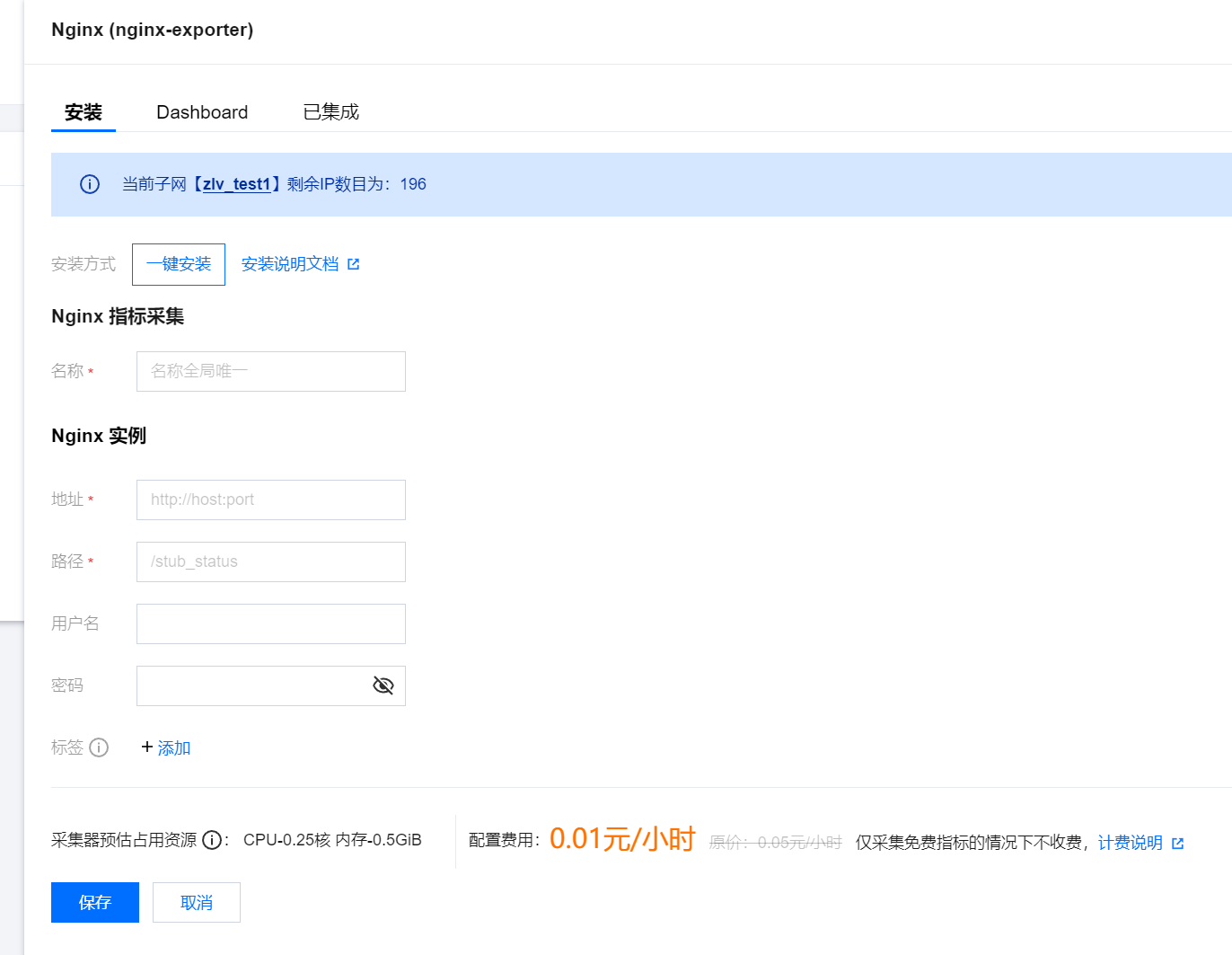Screen dimensions: 1232x955
Task: Click the plus icon before 添加
Action: click(147, 747)
